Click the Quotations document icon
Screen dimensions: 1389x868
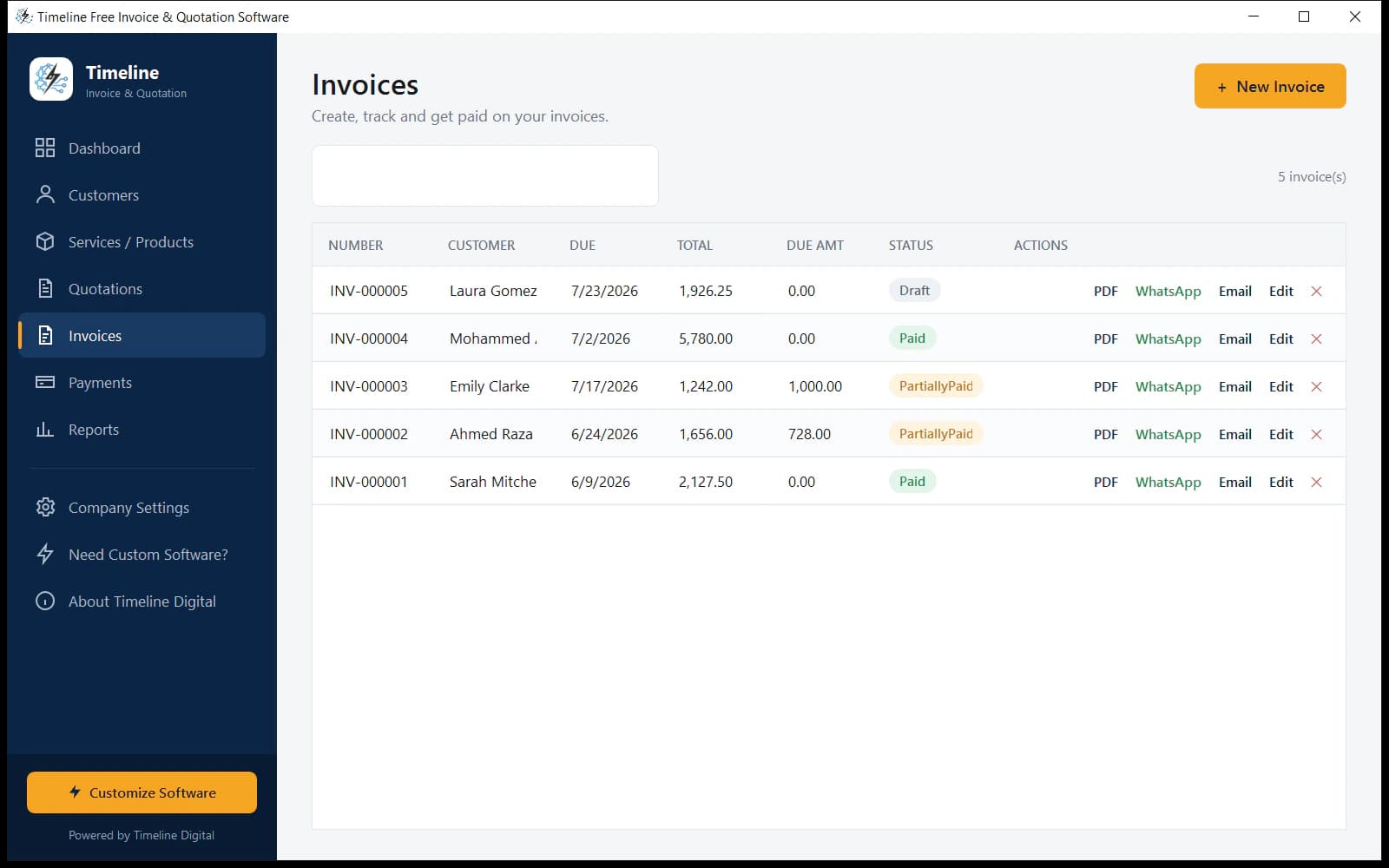point(45,288)
